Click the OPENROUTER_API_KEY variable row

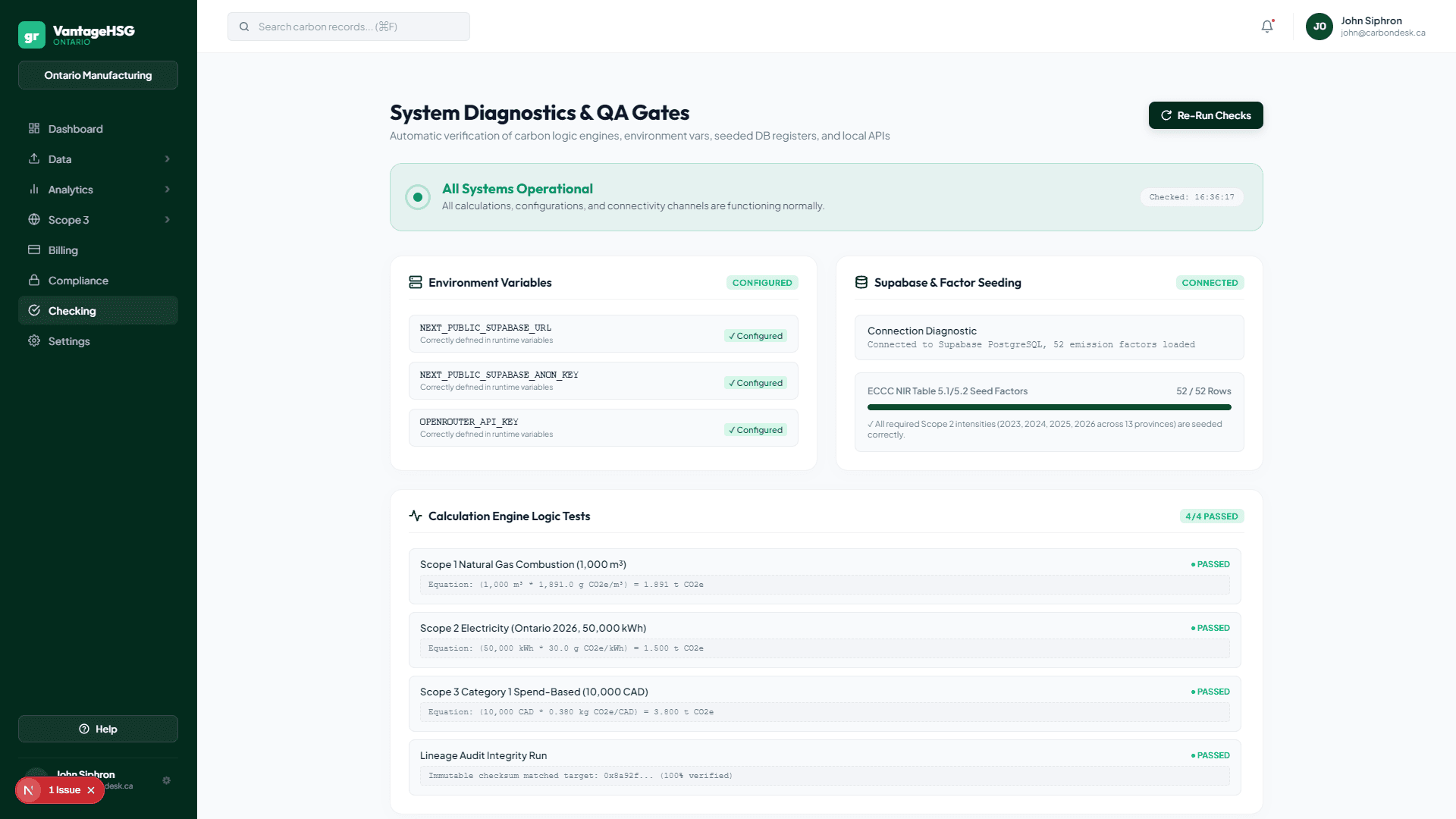(x=604, y=428)
